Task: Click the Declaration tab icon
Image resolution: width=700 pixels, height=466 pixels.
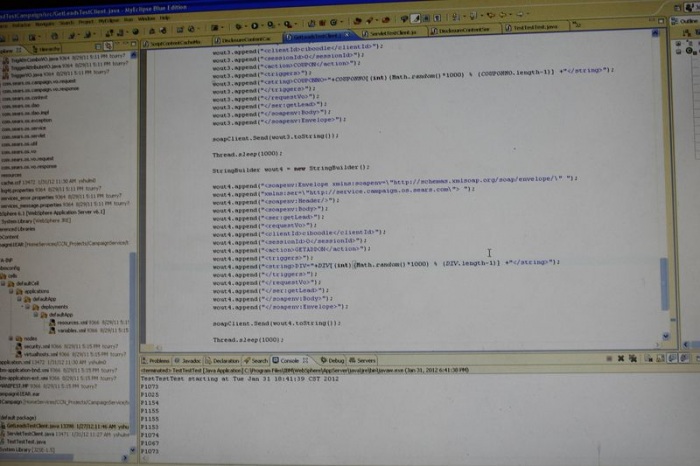Action: [207, 360]
